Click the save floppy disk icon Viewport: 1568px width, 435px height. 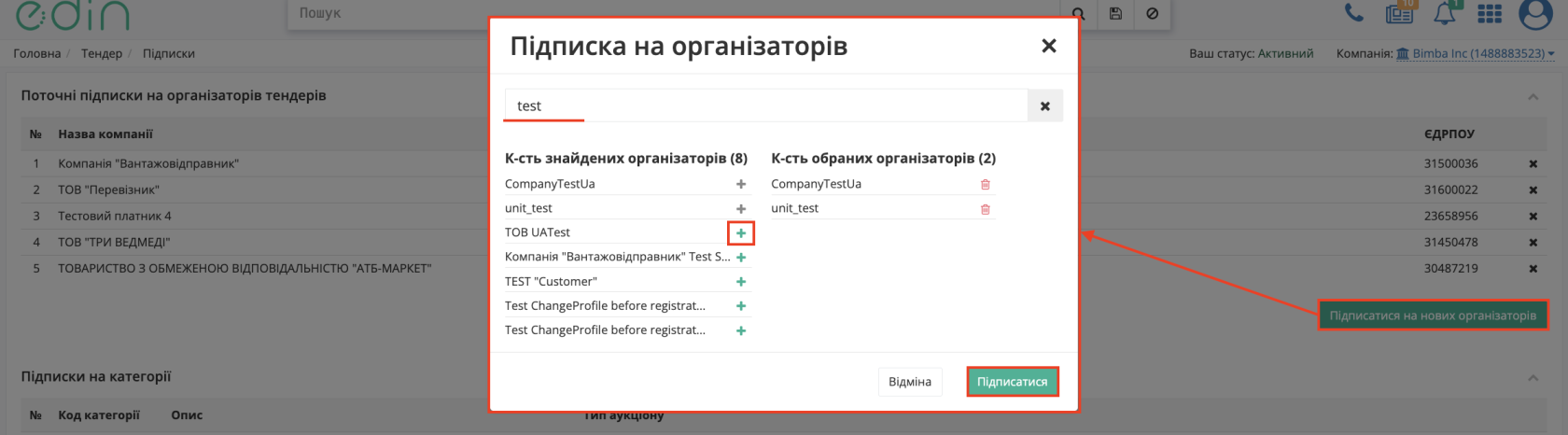[x=1115, y=13]
